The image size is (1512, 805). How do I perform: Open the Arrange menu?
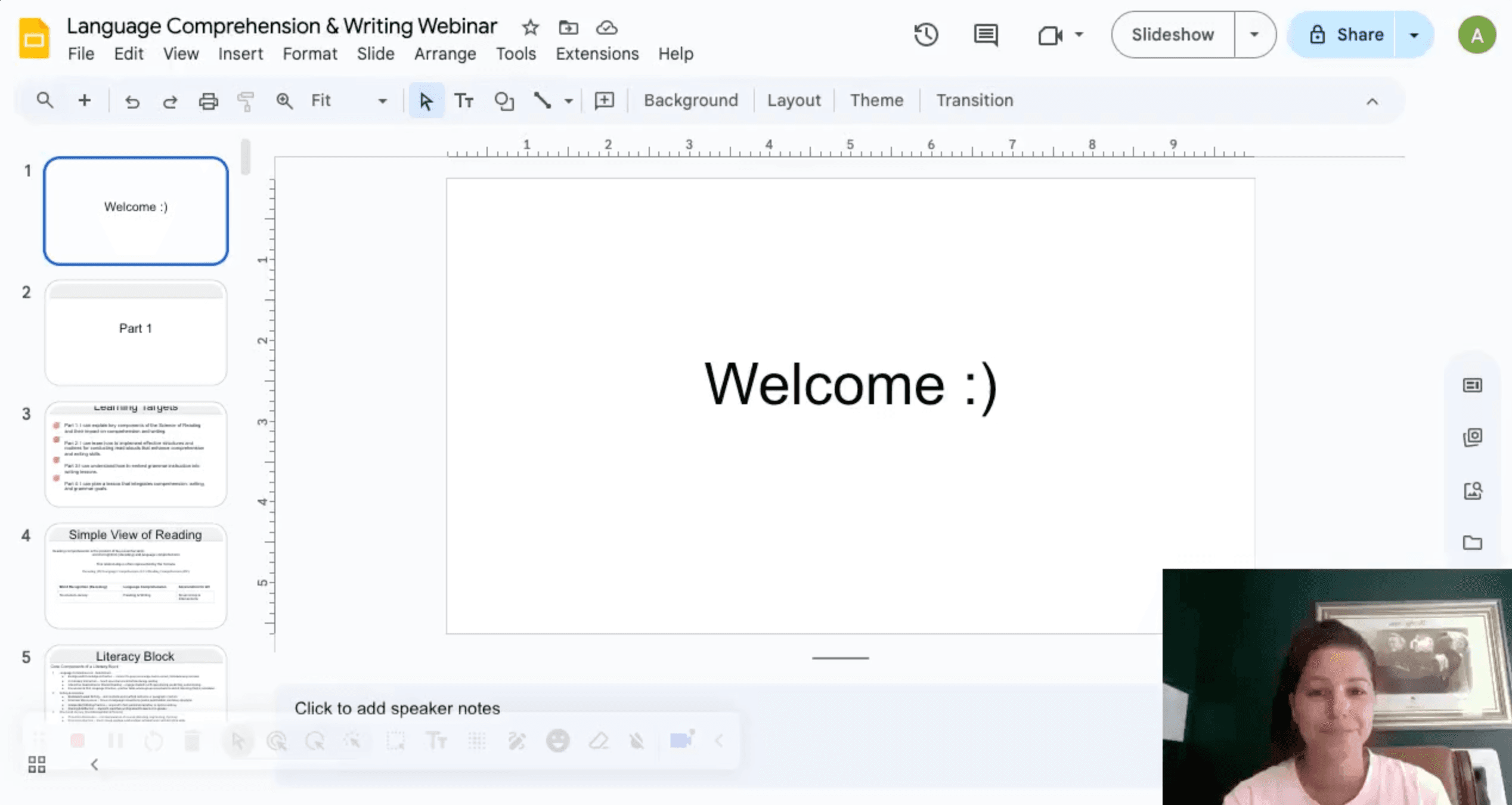445,54
